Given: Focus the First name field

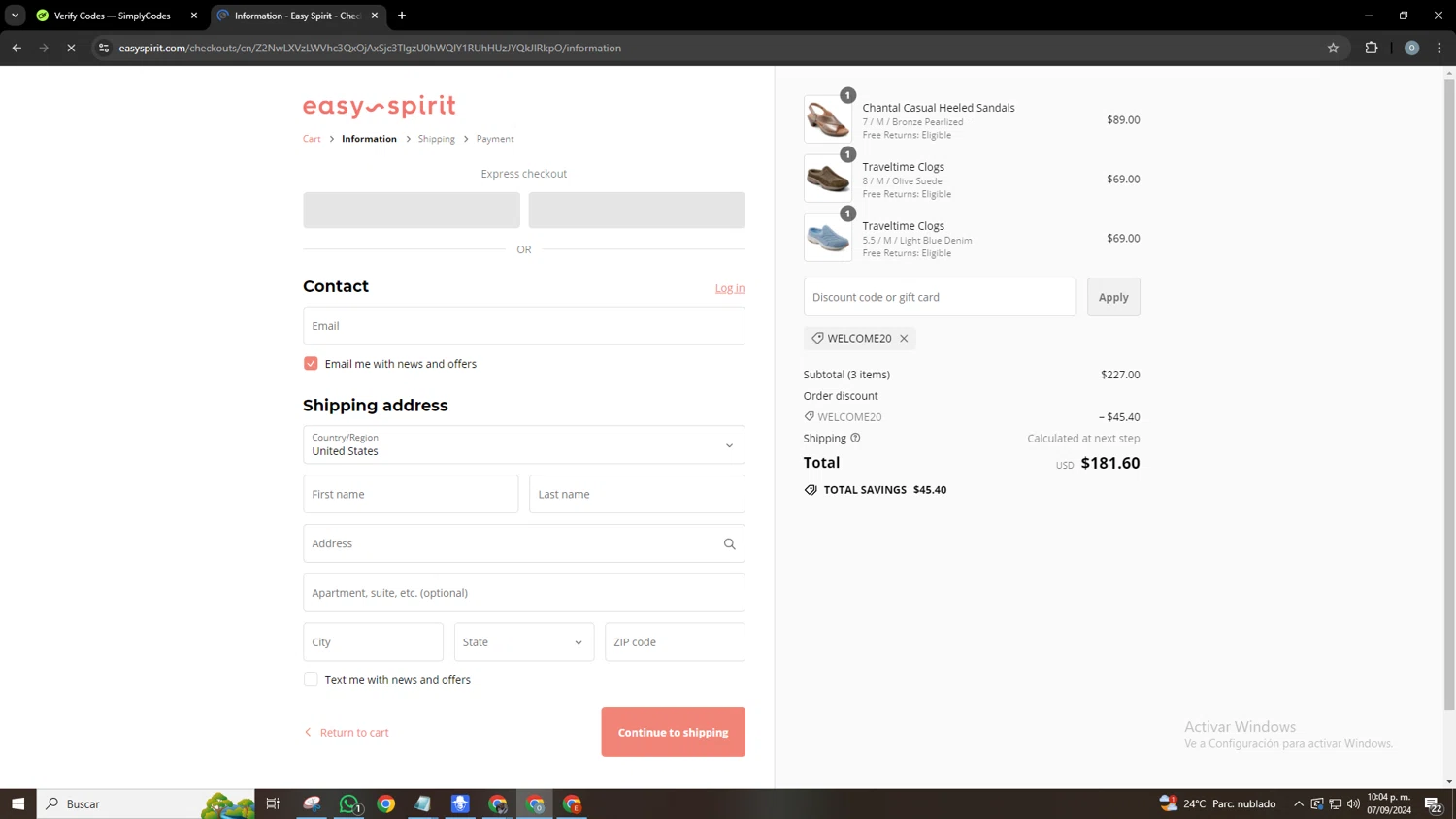Looking at the screenshot, I should pos(411,494).
